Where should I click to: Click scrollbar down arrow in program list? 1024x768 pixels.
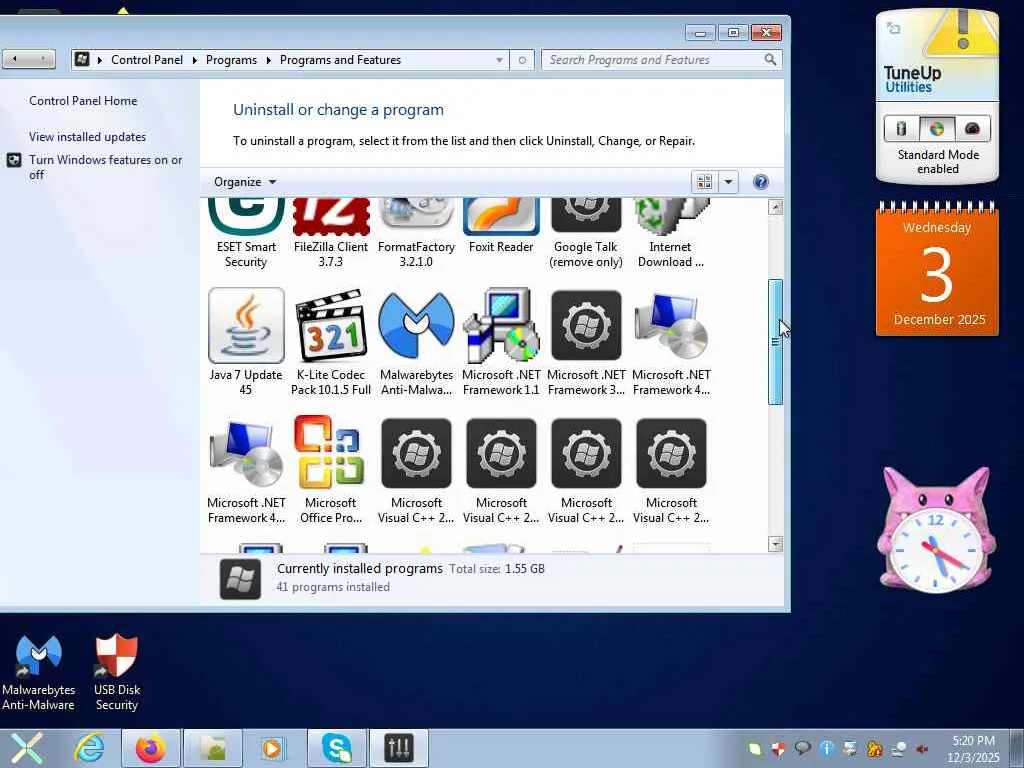[x=775, y=543]
